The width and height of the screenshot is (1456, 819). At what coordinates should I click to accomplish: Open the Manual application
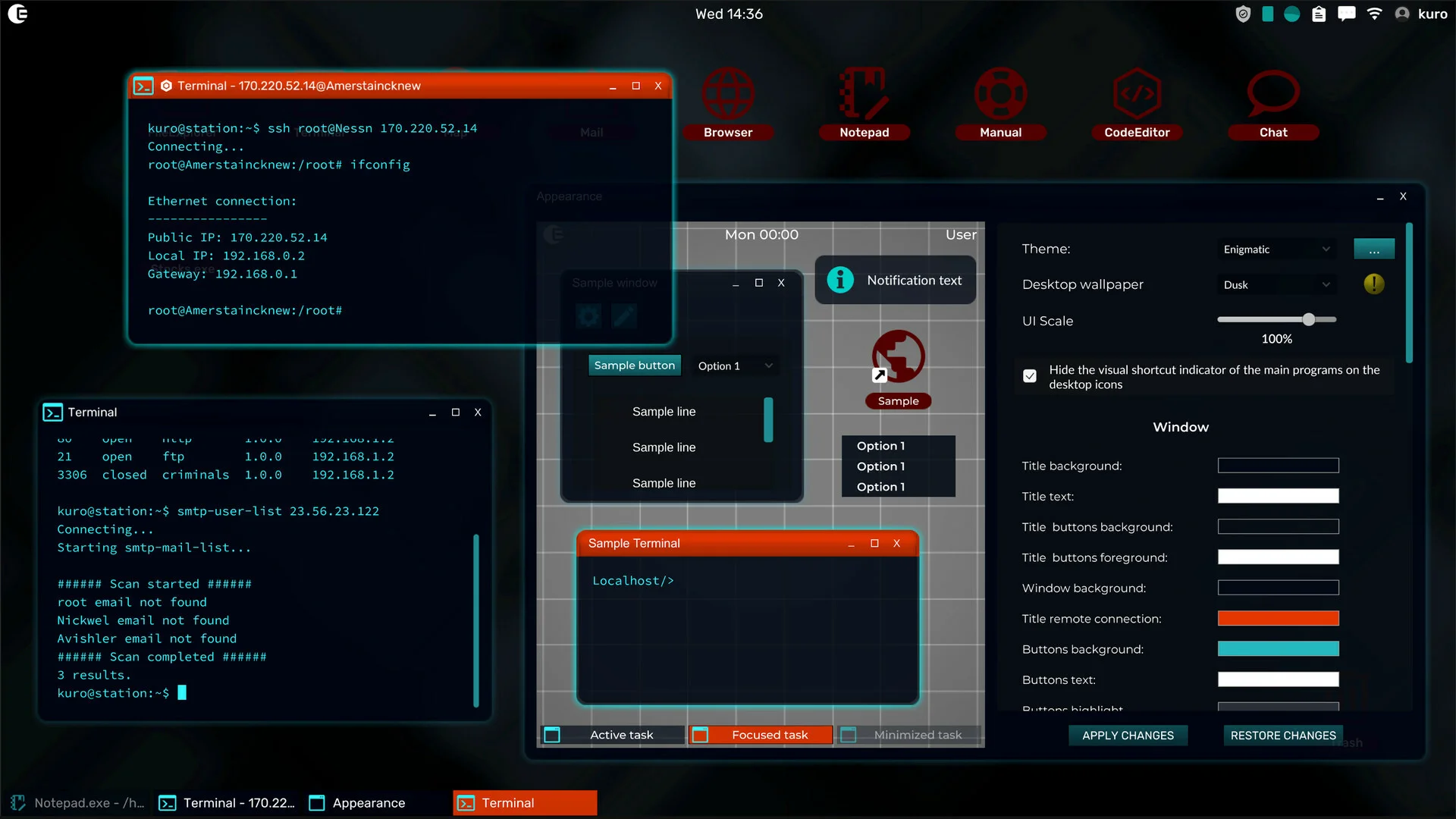1000,96
